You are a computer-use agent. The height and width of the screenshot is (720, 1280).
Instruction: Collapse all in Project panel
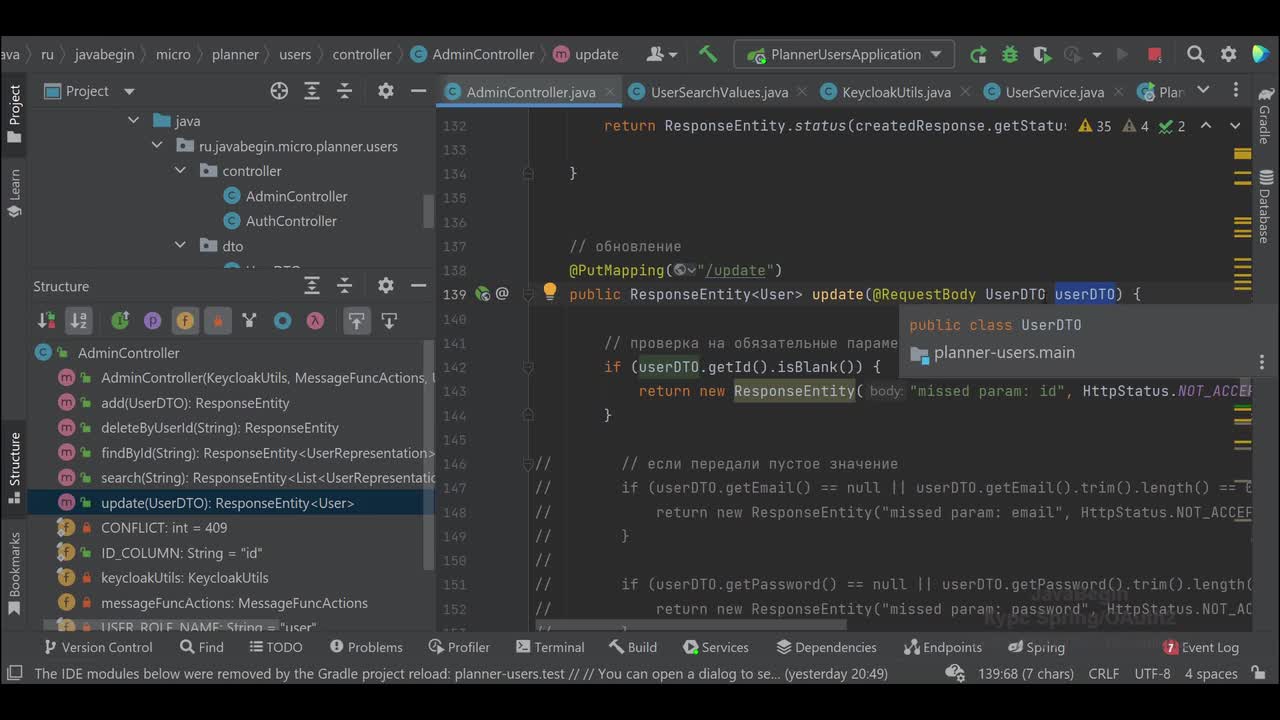[x=345, y=91]
